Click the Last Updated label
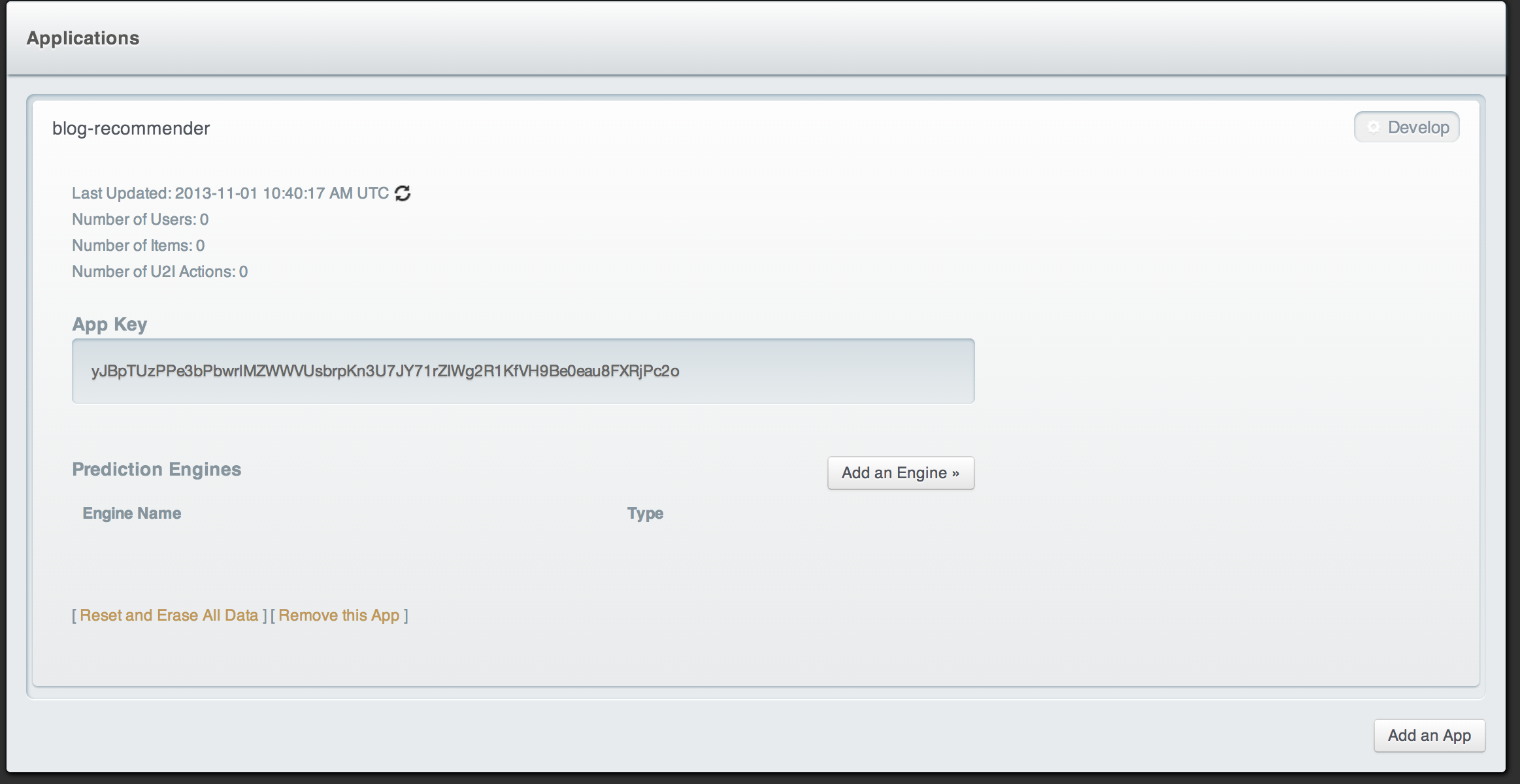 122,193
